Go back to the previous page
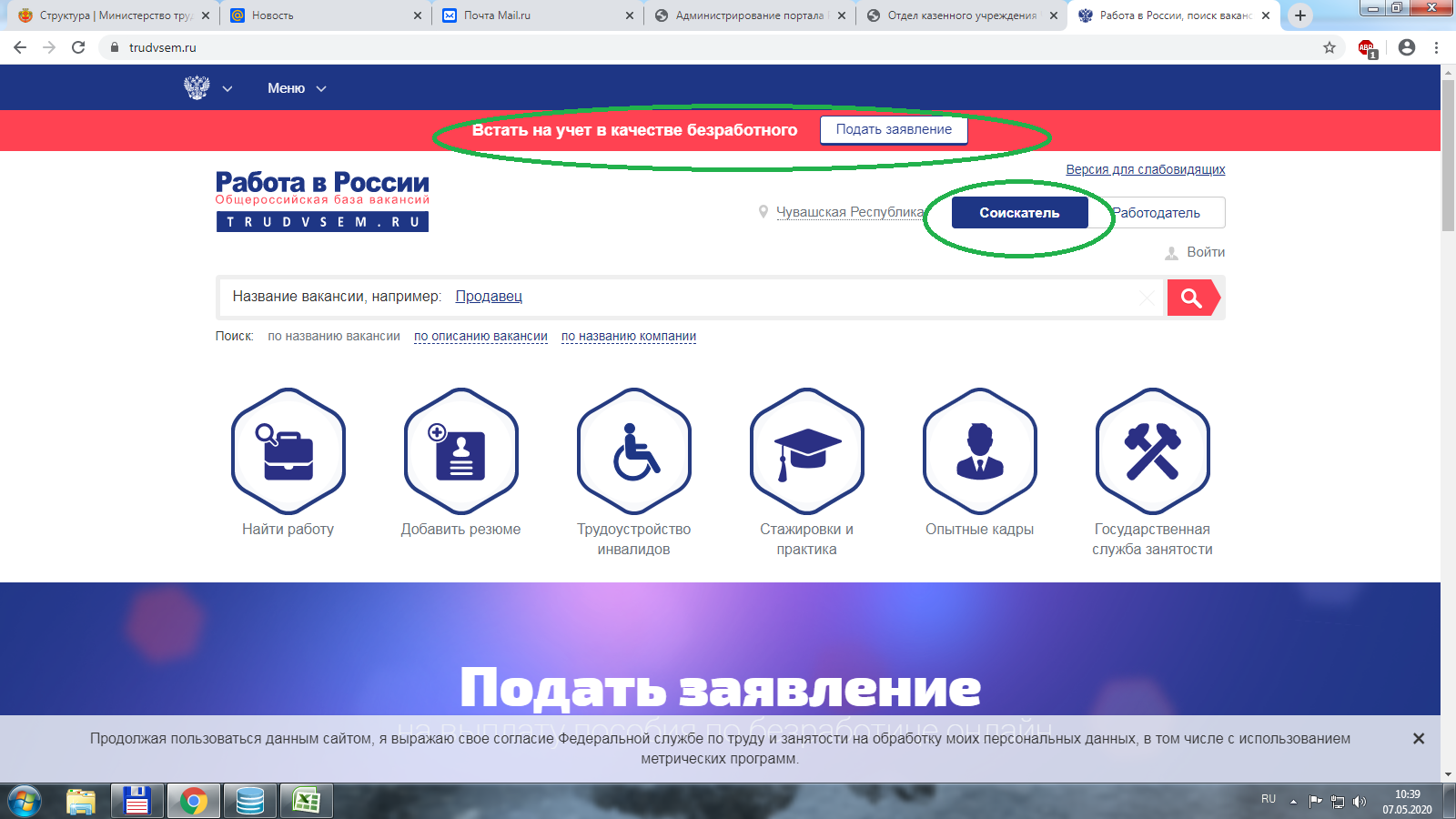 point(20,47)
